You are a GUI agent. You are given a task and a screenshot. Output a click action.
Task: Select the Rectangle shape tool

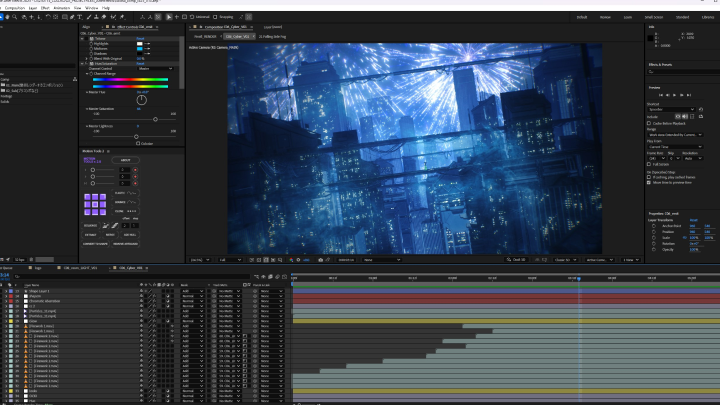coord(65,17)
